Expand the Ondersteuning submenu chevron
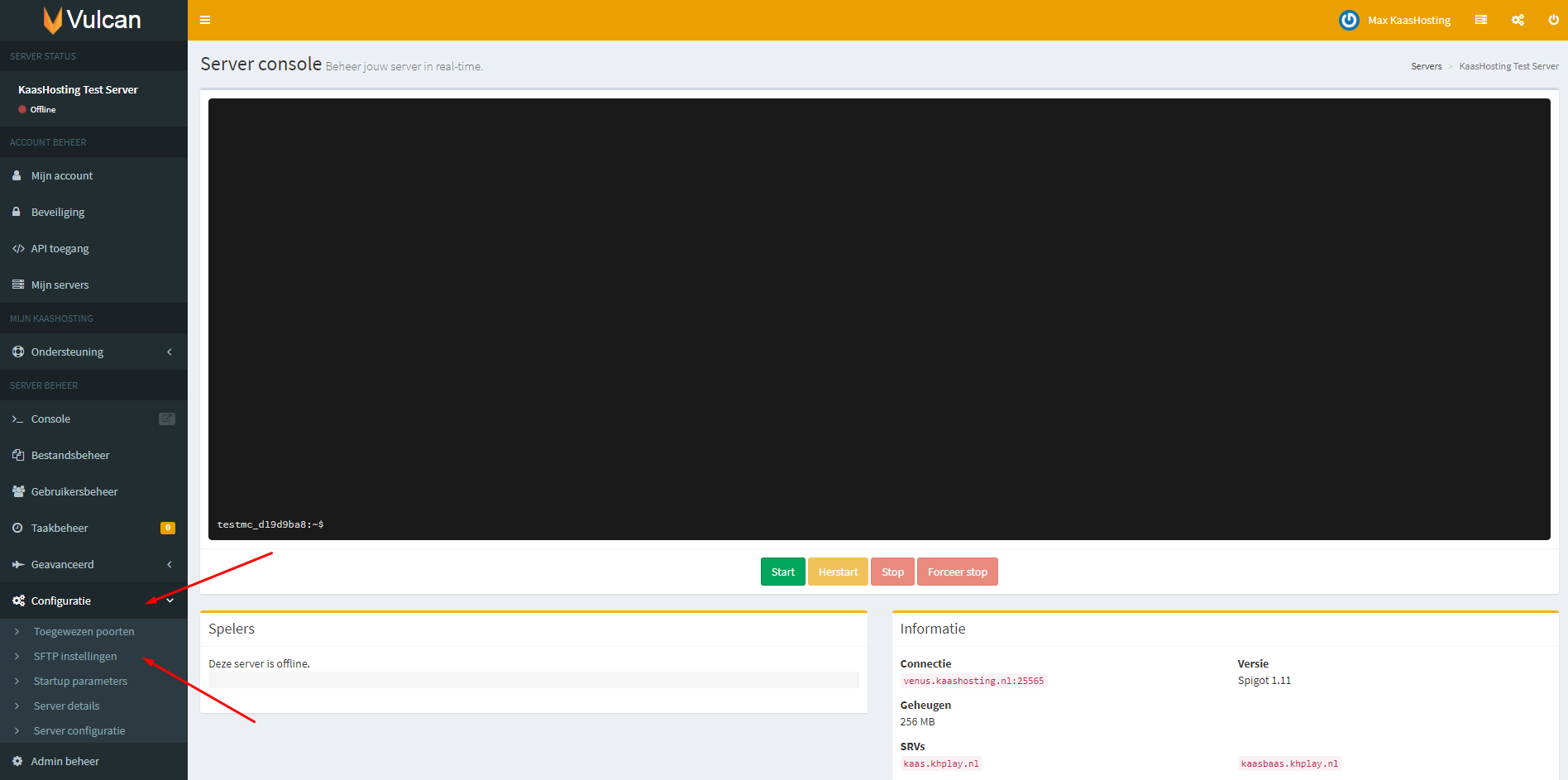The width and height of the screenshot is (1568, 780). click(170, 352)
